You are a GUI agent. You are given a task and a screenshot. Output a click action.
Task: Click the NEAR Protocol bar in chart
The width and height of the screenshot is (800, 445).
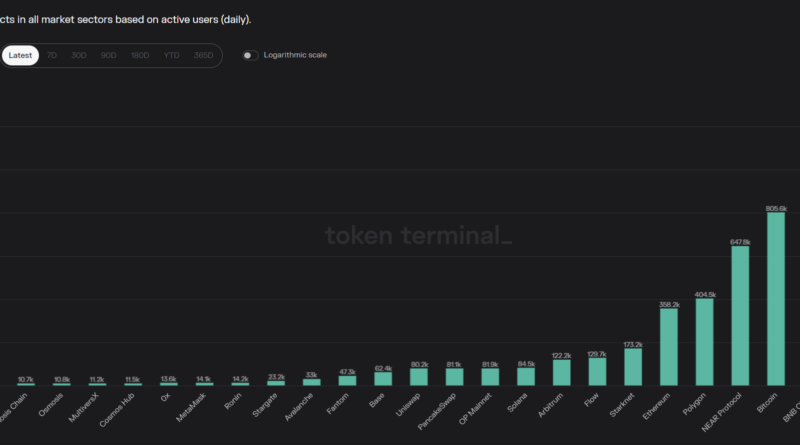click(x=740, y=315)
